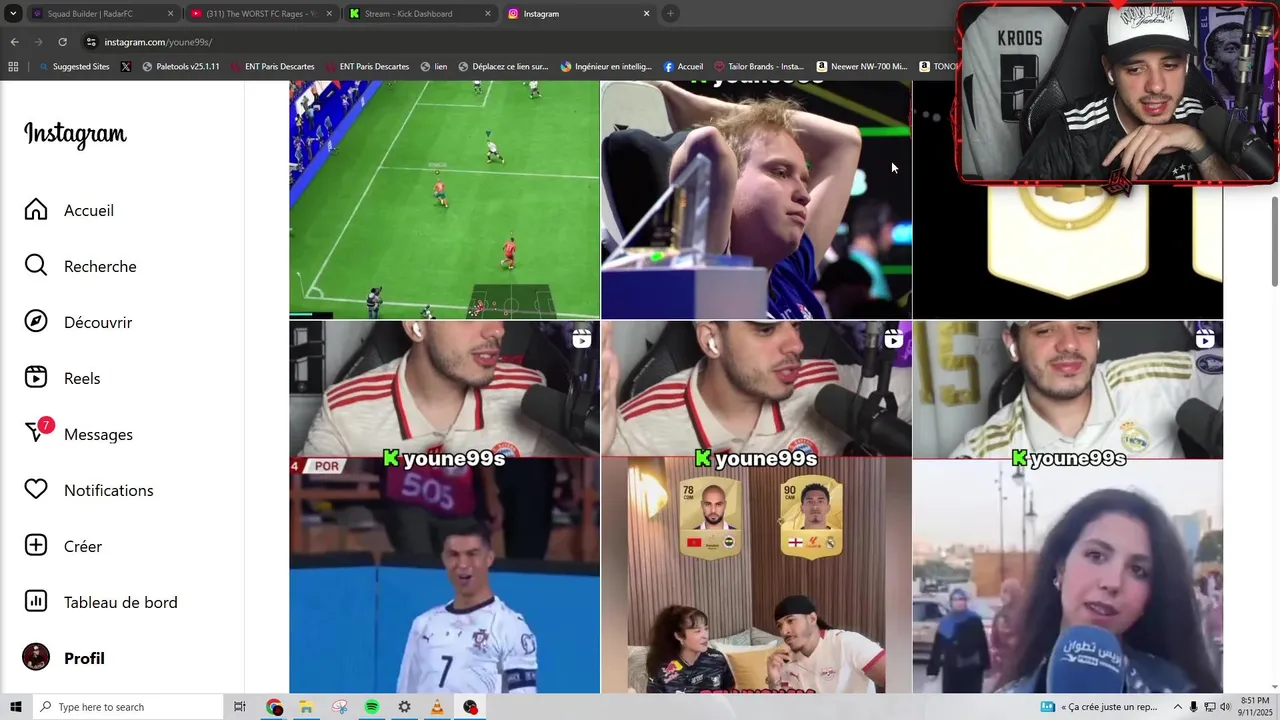Select the Instagram browser tab
This screenshot has width=1280, height=720.
click(578, 14)
